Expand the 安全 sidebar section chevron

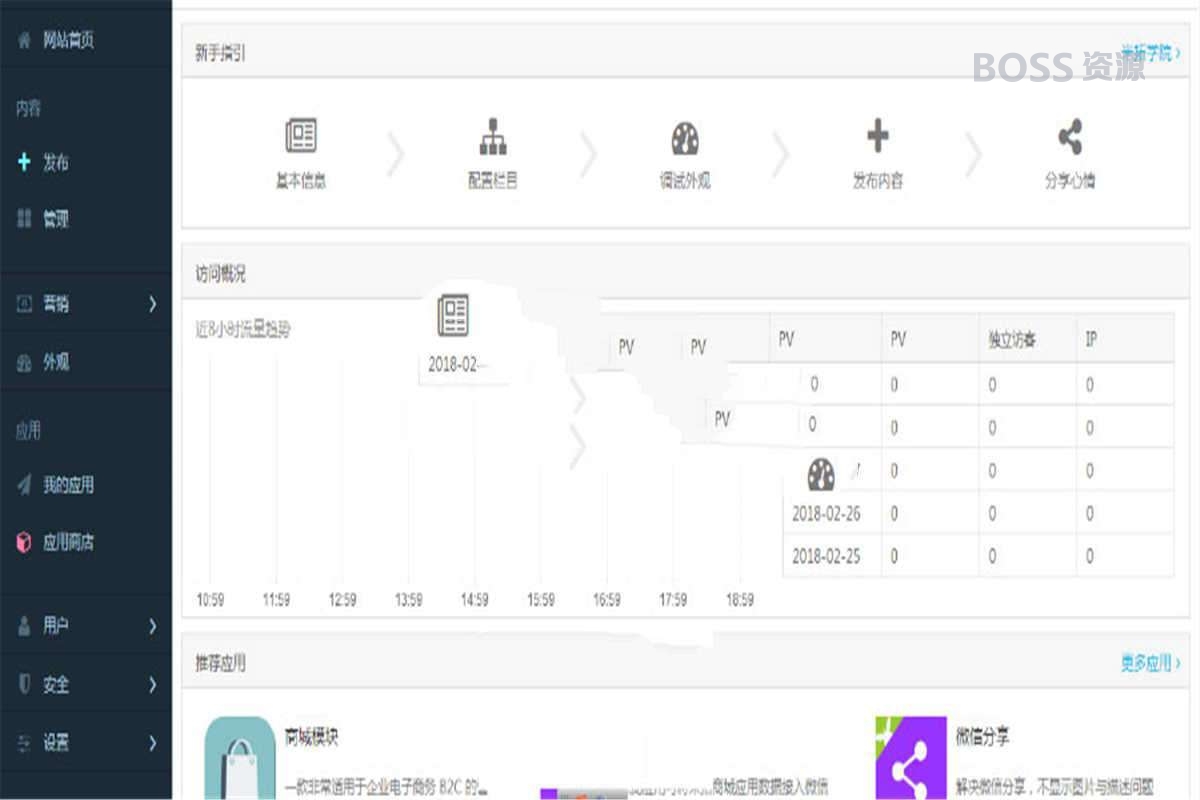[x=153, y=685]
